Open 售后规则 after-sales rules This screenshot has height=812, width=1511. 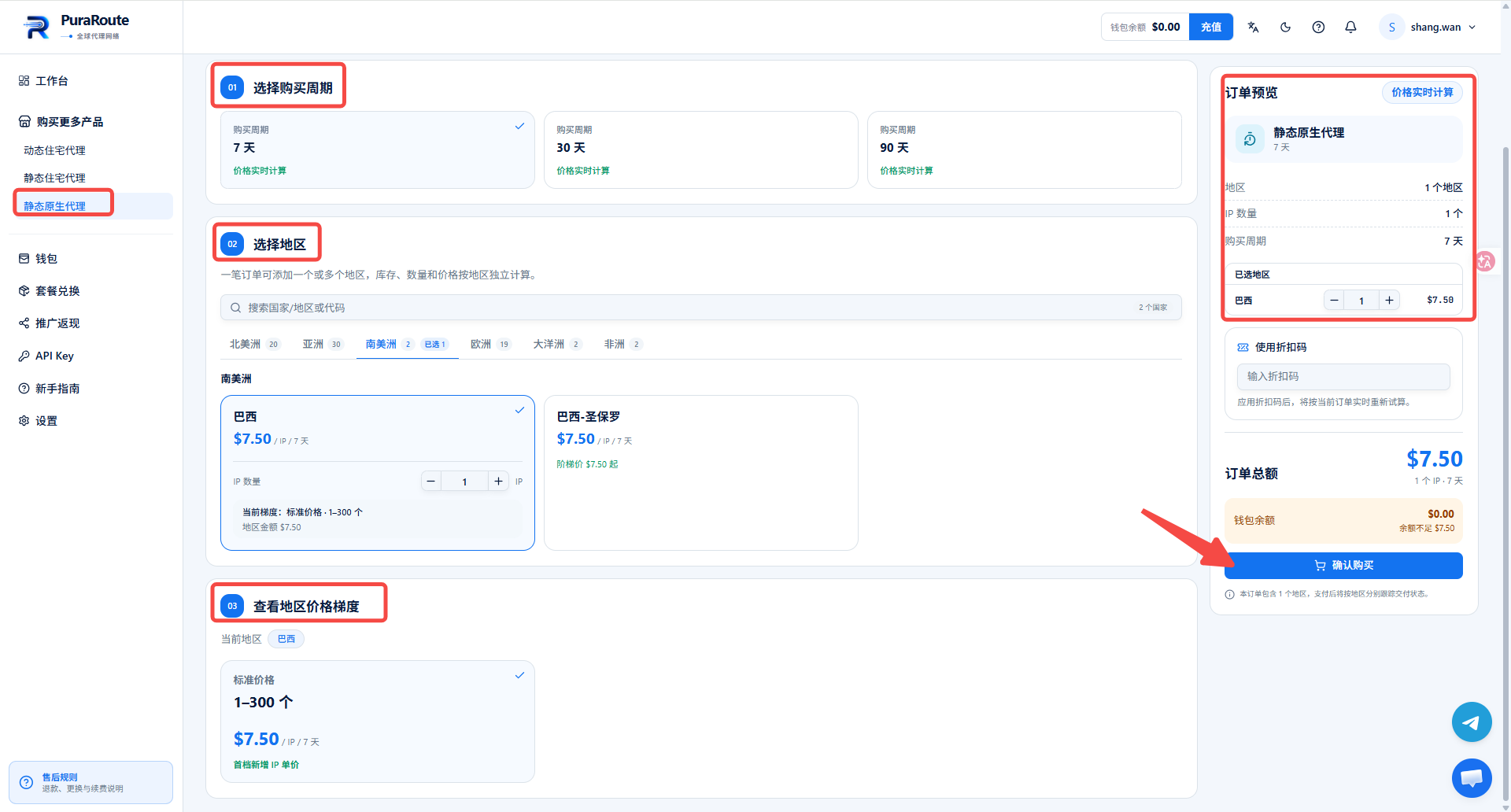pyautogui.click(x=91, y=782)
